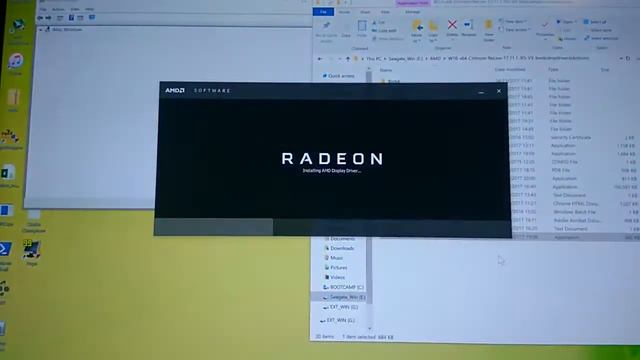Click Copy path in the Explorer ribbon
Screen dimensions: 640x360
(384, 31)
